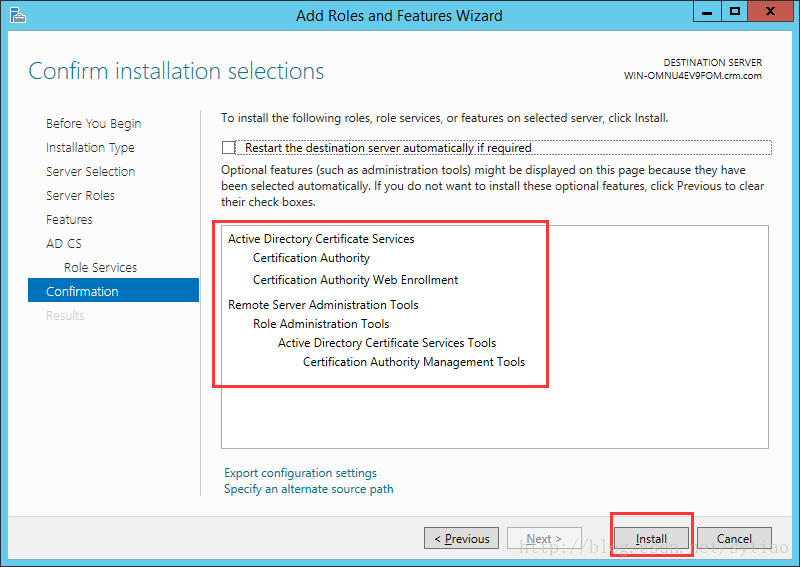The height and width of the screenshot is (567, 800).
Task: Select Certification Authority Management Tools entry
Action: coord(414,362)
